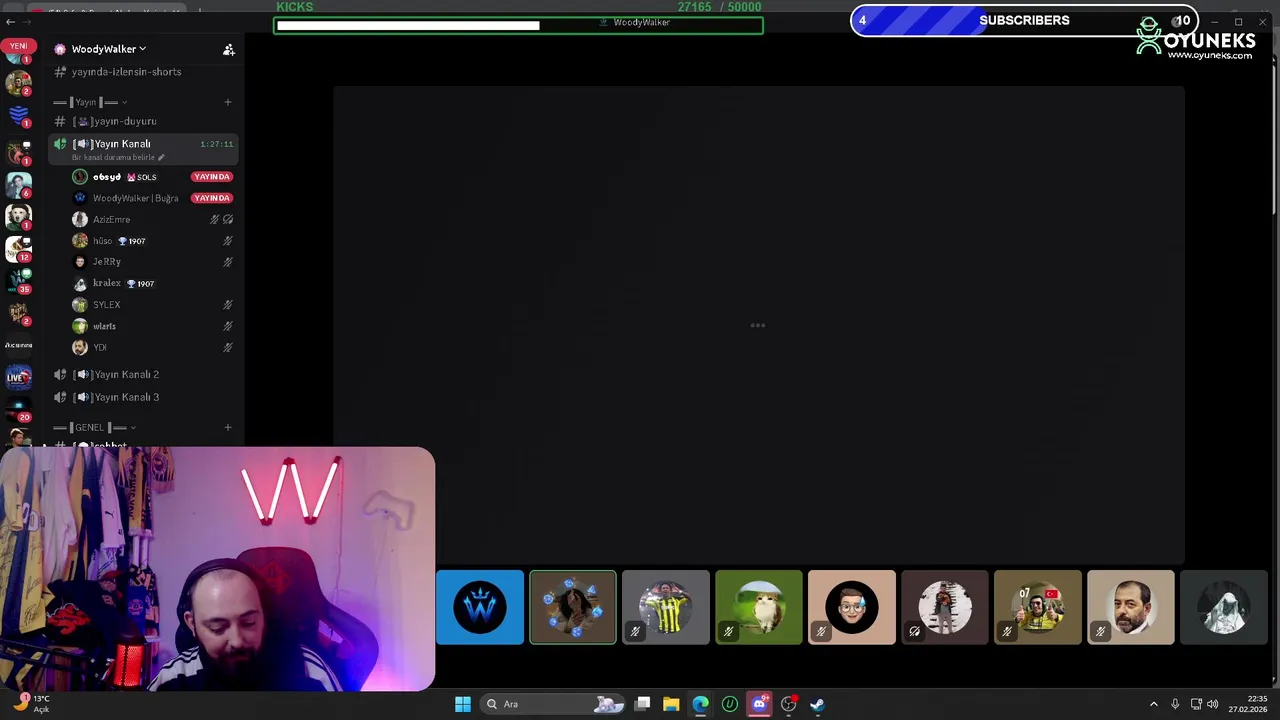The image size is (1280, 720).
Task: Select the blue W crown participant tile
Action: [480, 607]
